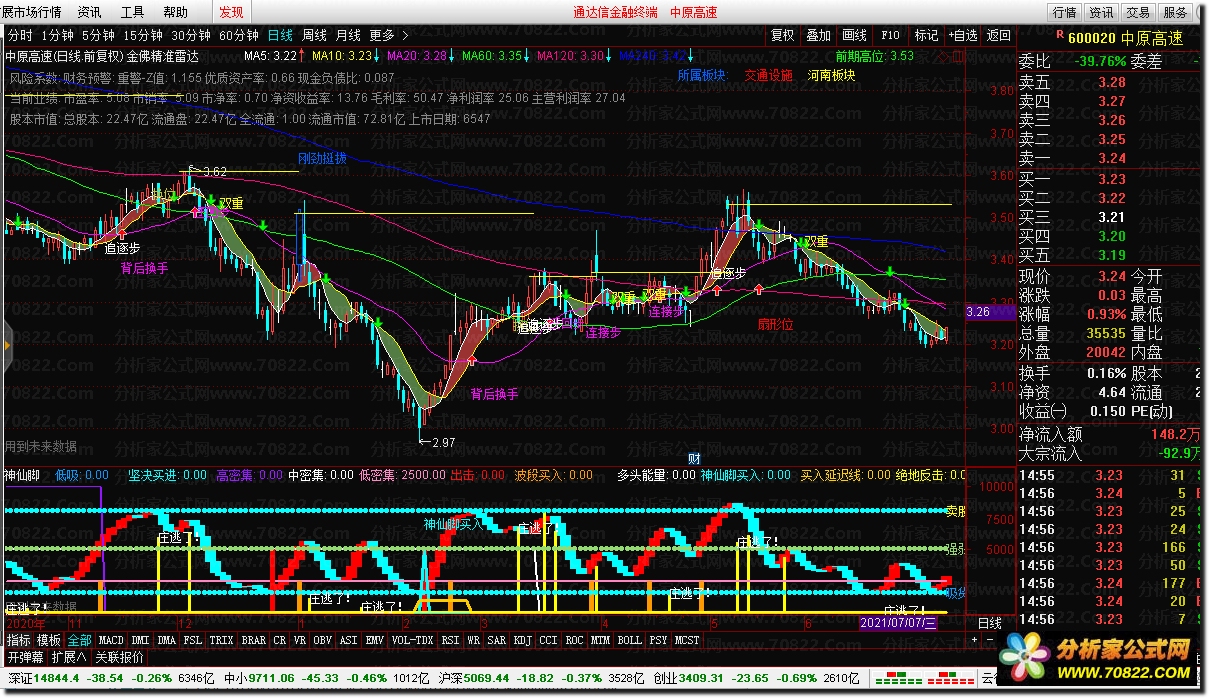Open the 河南板块 sector link
Viewport: 1210px width, 698px height.
832,75
